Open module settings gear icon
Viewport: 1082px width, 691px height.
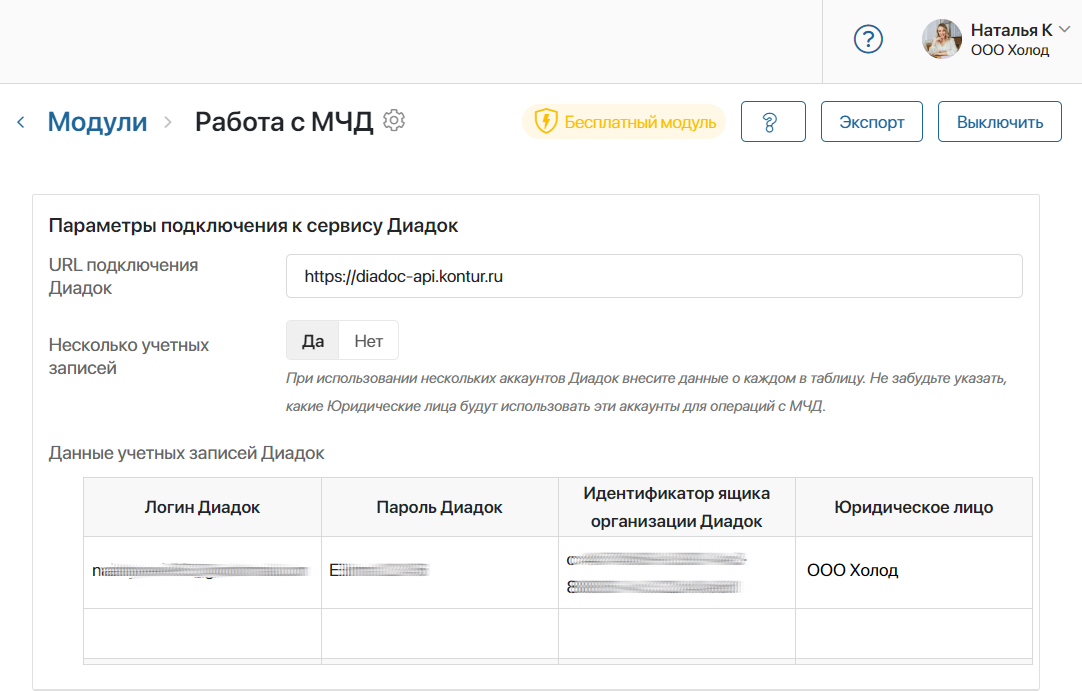pos(394,120)
